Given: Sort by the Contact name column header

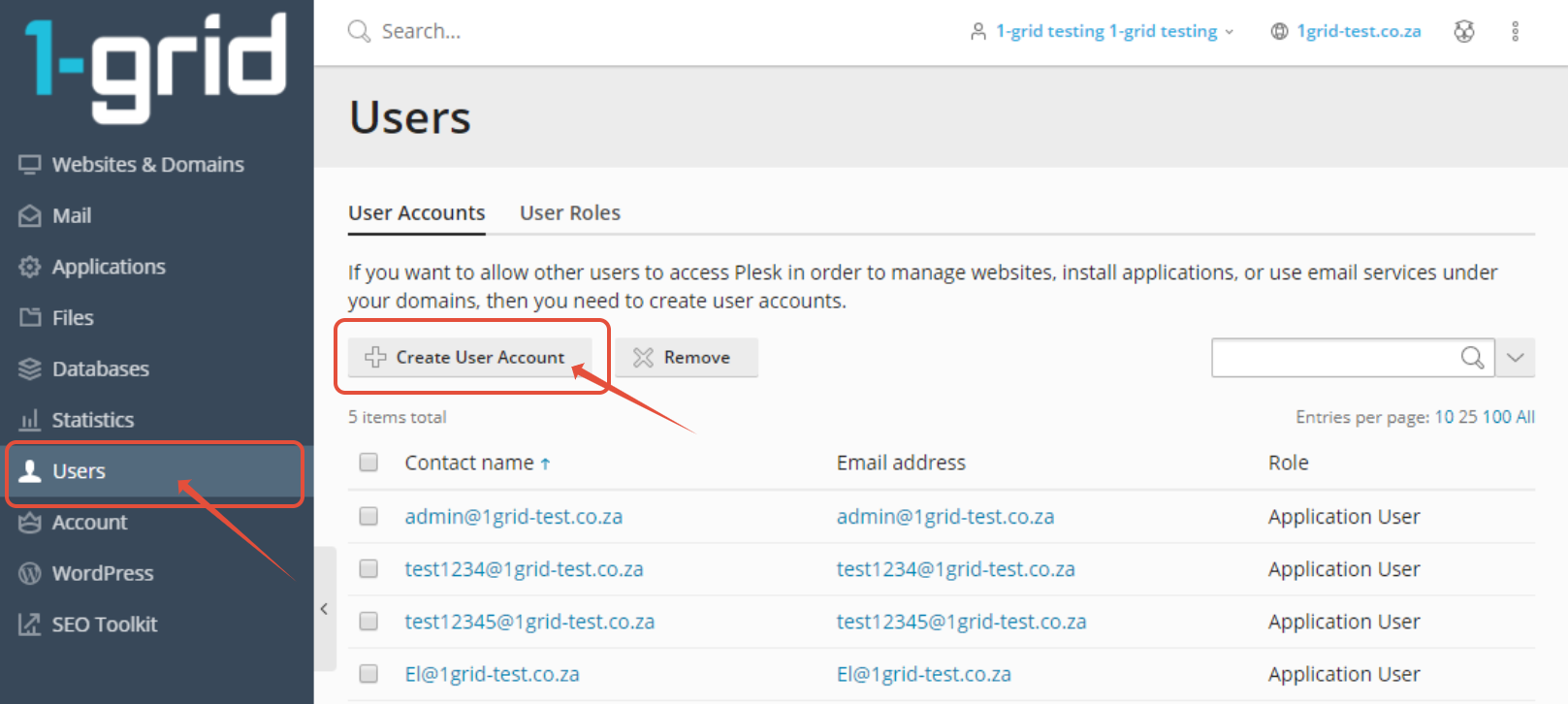Looking at the screenshot, I should tap(469, 464).
